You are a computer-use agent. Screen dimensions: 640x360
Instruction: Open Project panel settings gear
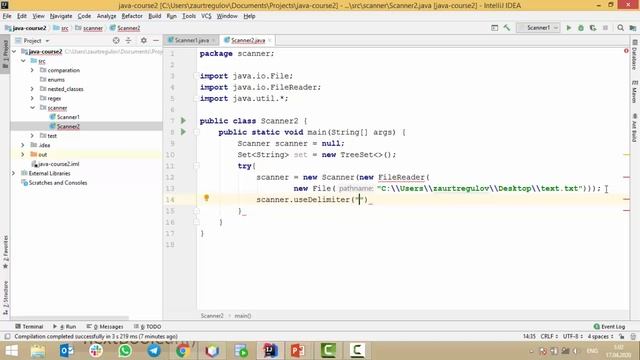coord(144,40)
